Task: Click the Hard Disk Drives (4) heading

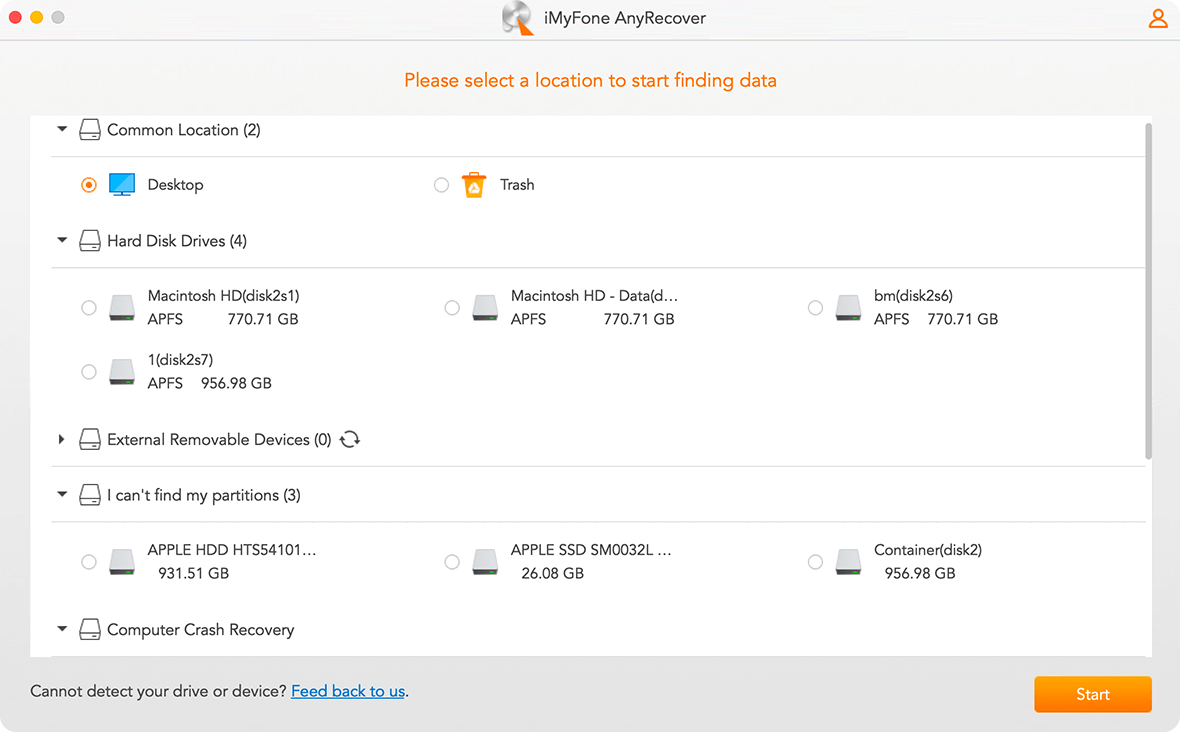Action: (x=177, y=241)
